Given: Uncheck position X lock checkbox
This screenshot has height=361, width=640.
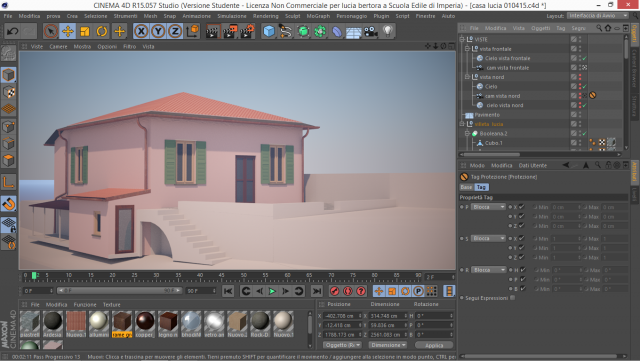Looking at the screenshot, I should click(x=522, y=207).
